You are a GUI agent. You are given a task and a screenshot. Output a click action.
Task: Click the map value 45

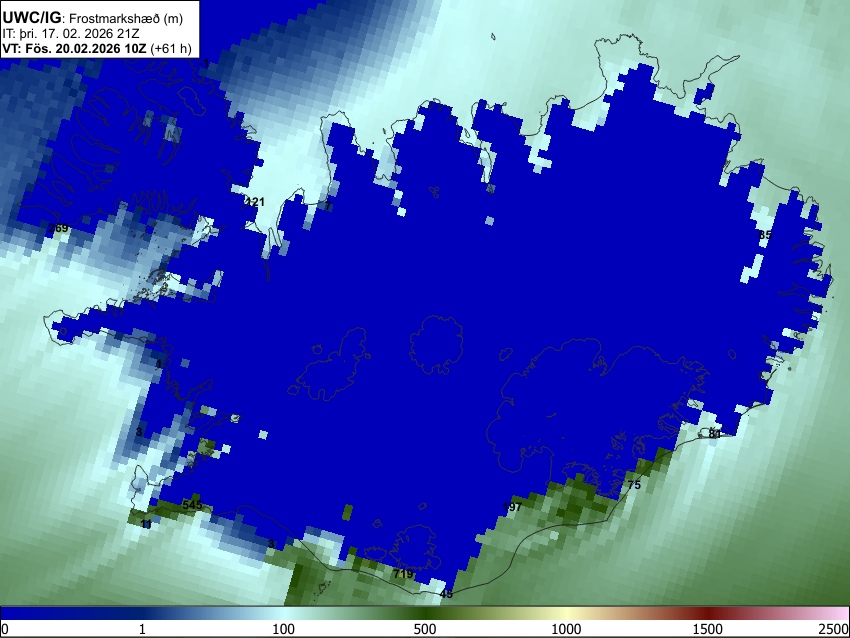446,594
